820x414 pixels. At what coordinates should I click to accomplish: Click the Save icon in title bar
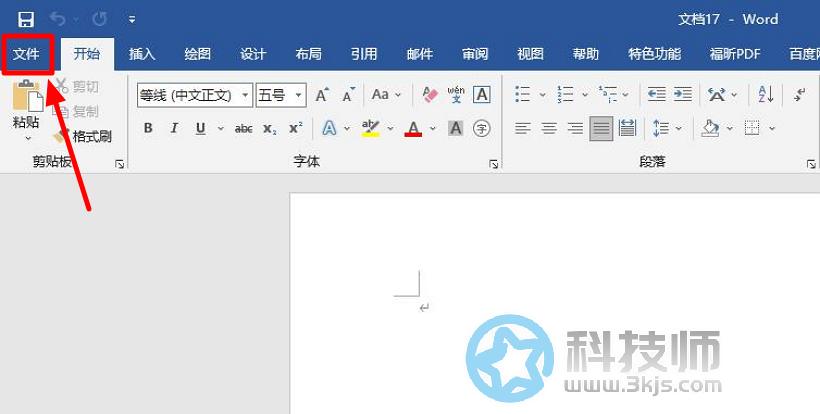(x=26, y=19)
